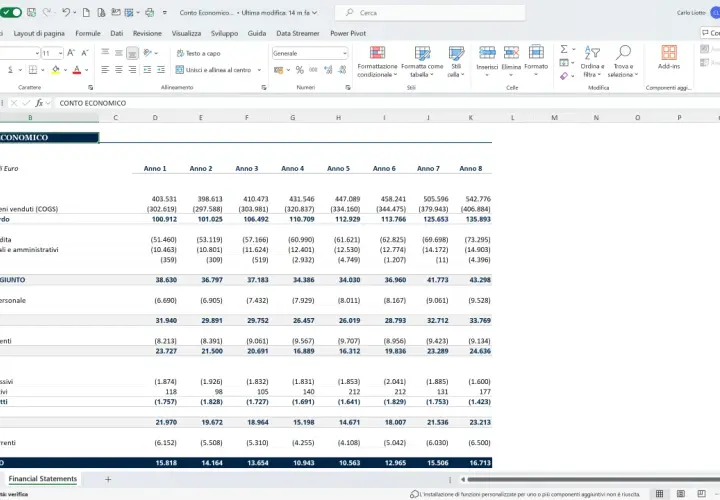Switch to the Formule tab
Viewport: 720px width, 500px height.
(x=88, y=33)
